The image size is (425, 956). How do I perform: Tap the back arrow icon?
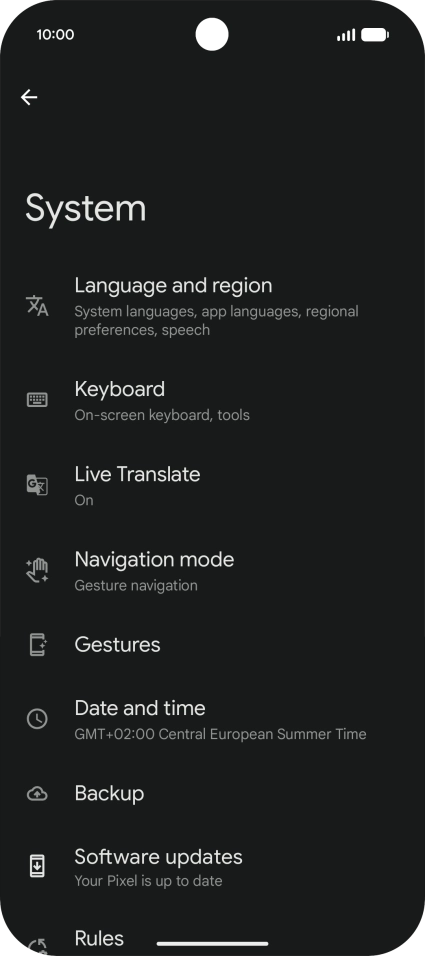29,97
